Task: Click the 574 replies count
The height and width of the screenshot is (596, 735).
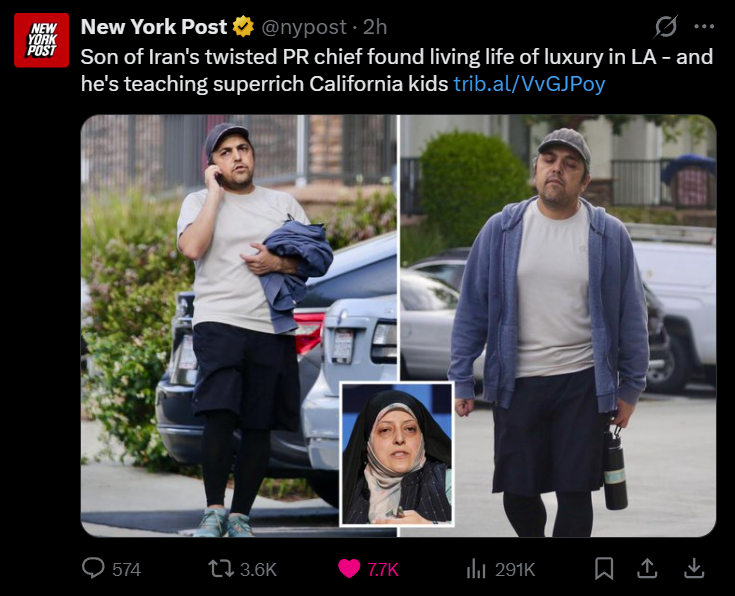Action: click(126, 569)
